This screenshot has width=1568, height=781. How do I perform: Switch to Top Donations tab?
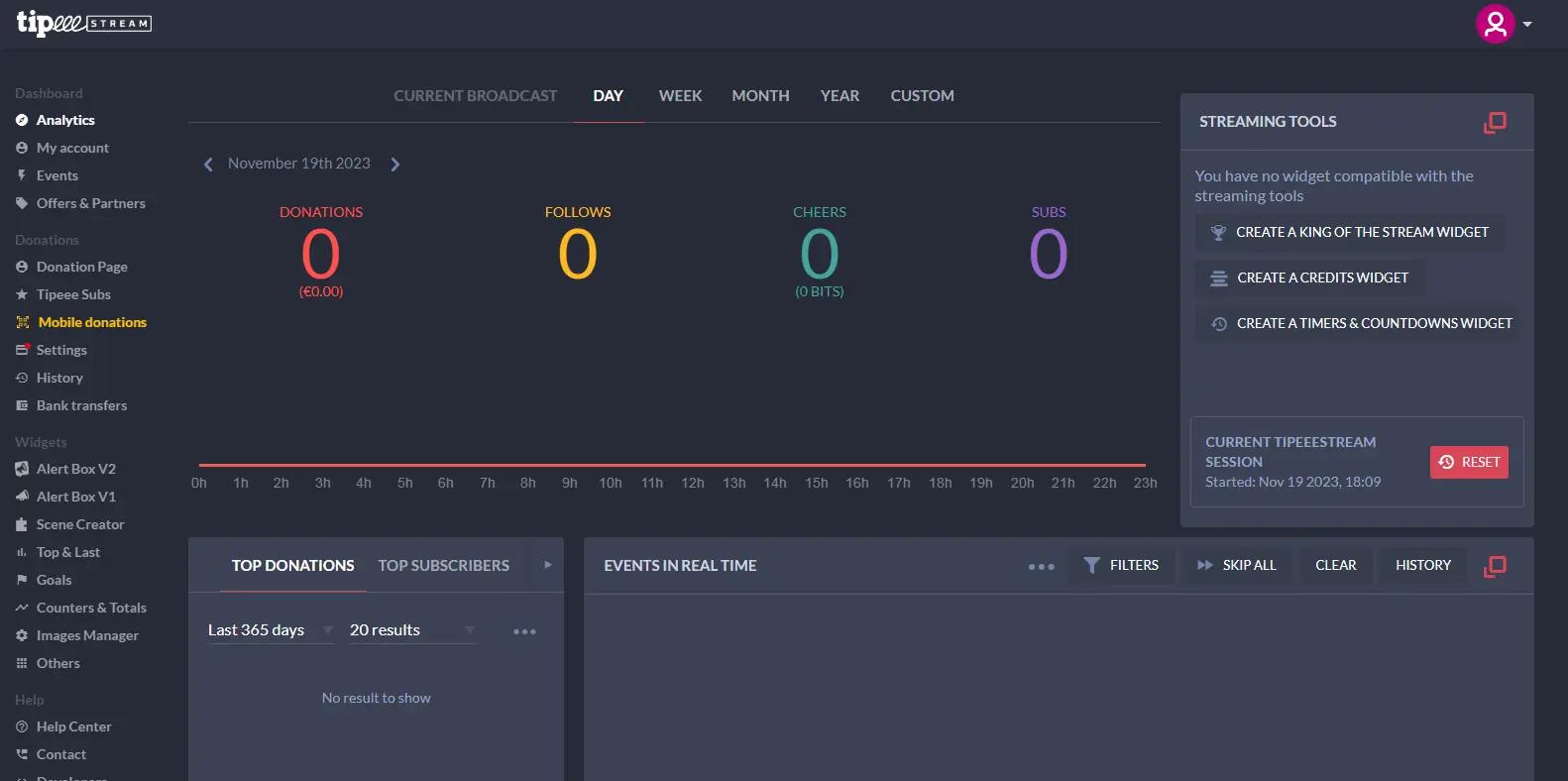click(293, 566)
